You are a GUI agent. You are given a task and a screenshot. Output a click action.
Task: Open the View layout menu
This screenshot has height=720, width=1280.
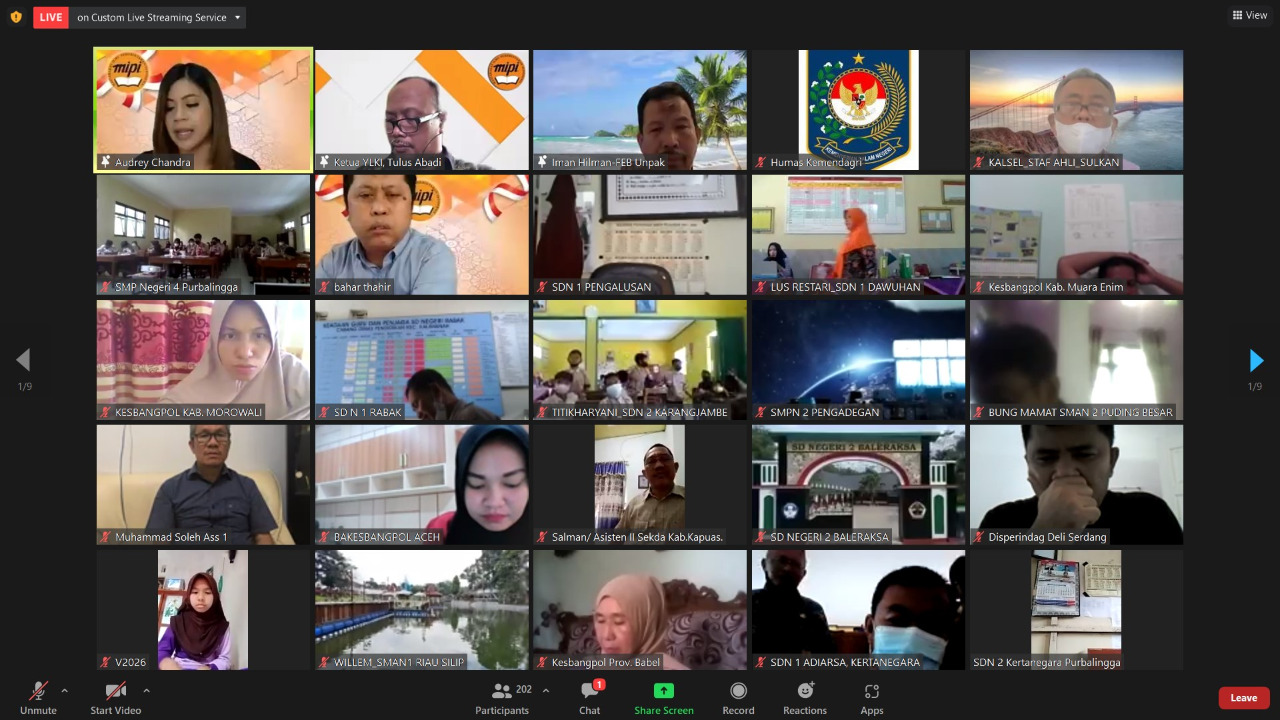[1250, 15]
